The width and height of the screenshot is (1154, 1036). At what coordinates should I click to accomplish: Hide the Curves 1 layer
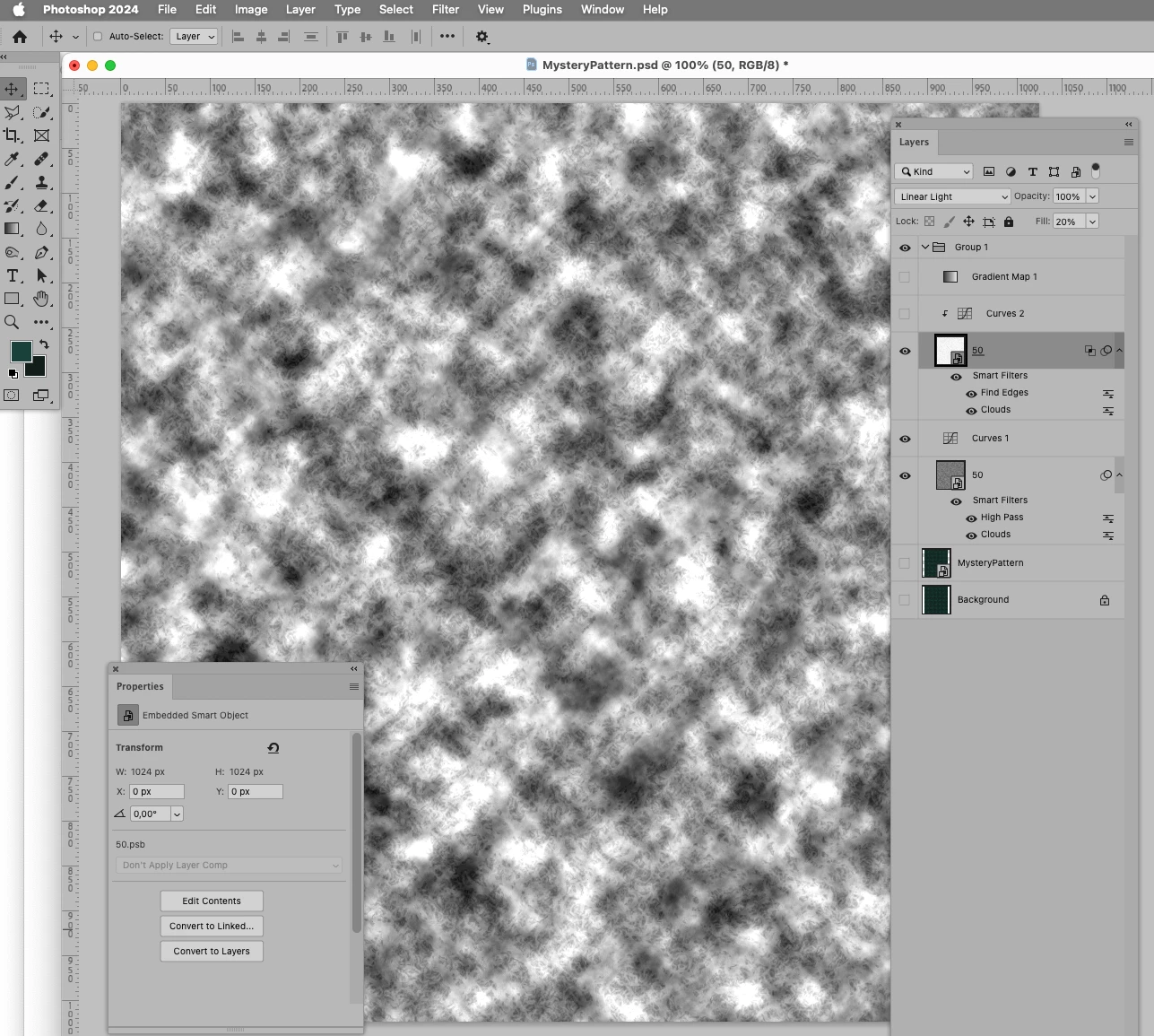click(905, 439)
